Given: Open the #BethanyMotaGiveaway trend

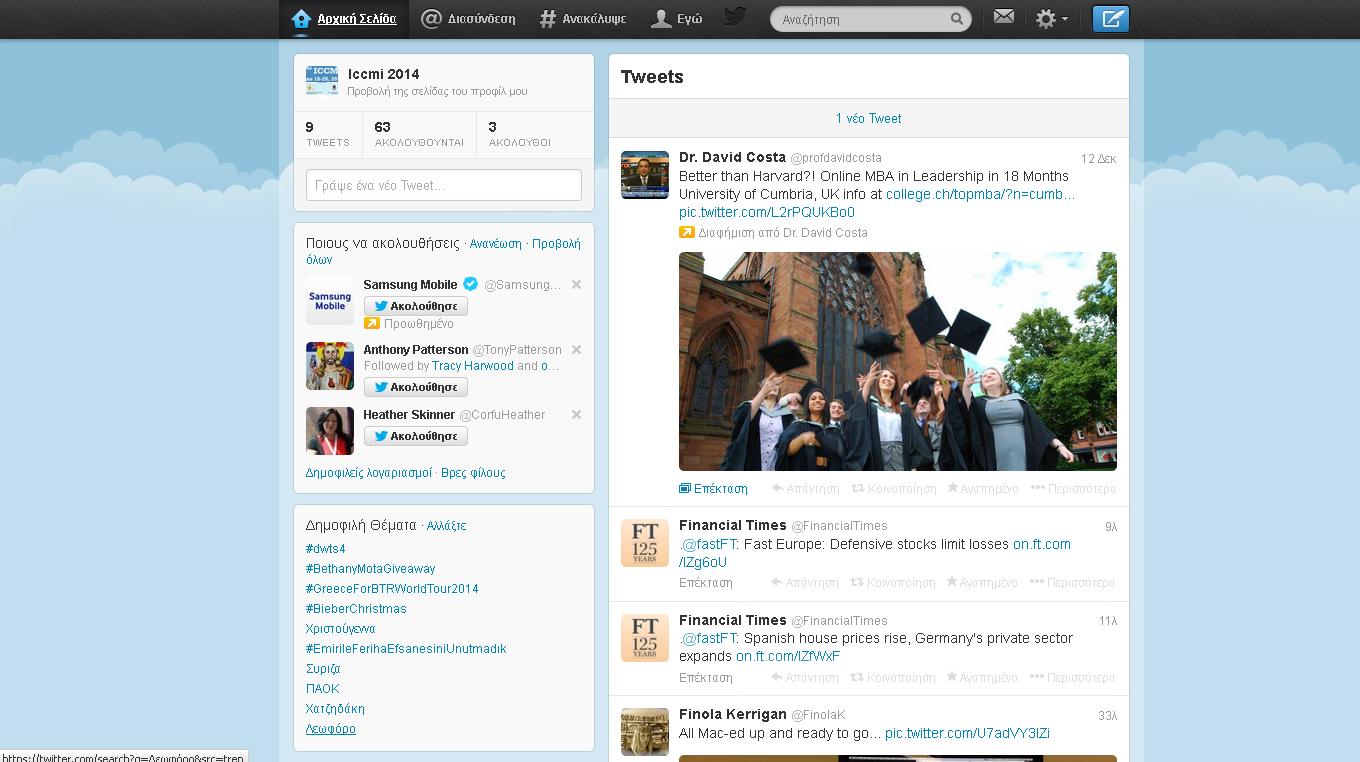Looking at the screenshot, I should point(371,569).
